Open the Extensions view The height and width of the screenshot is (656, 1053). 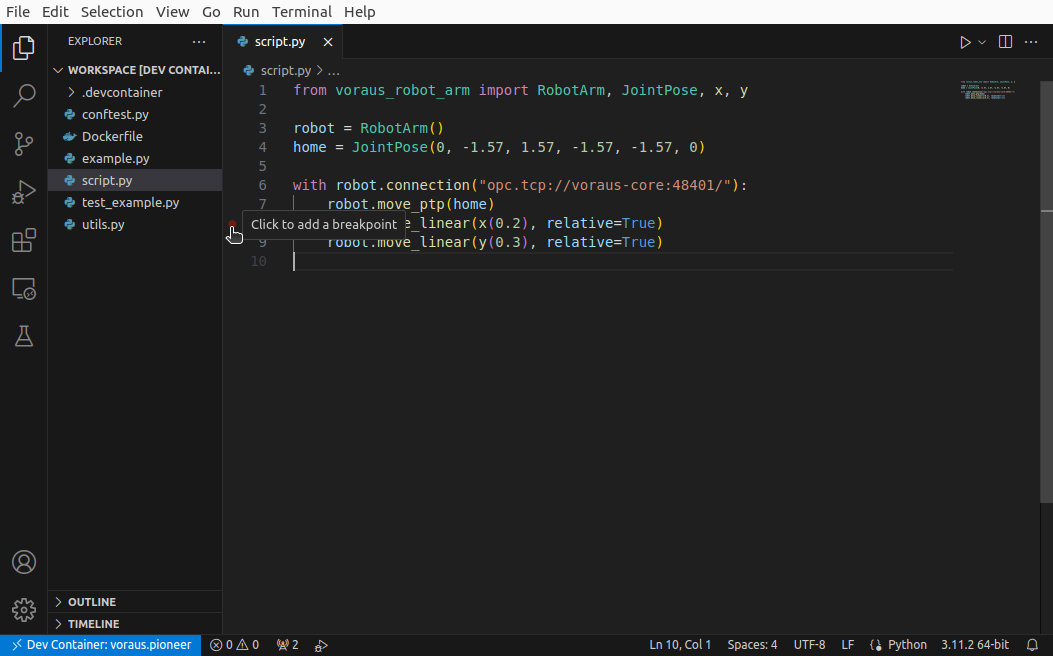[x=24, y=241]
